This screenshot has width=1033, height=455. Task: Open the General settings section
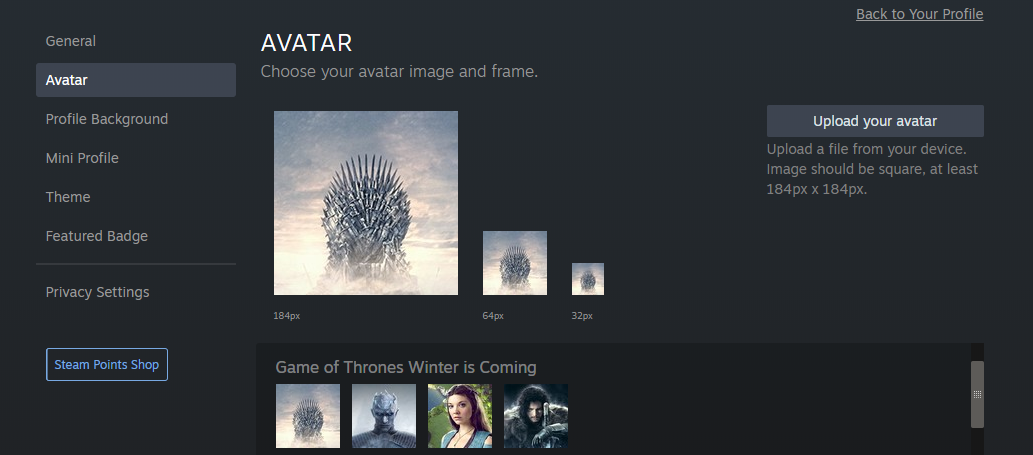tap(70, 41)
